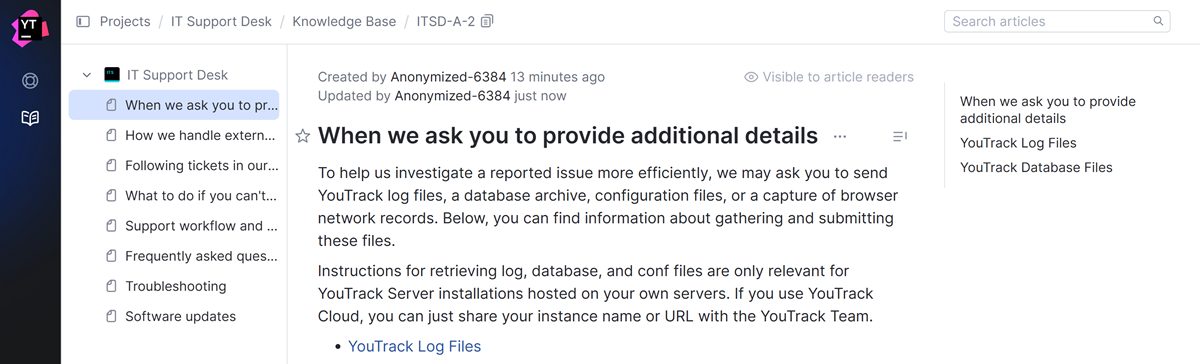The image size is (1200, 364).
Task: Click the search magnifier icon
Action: (x=1159, y=21)
